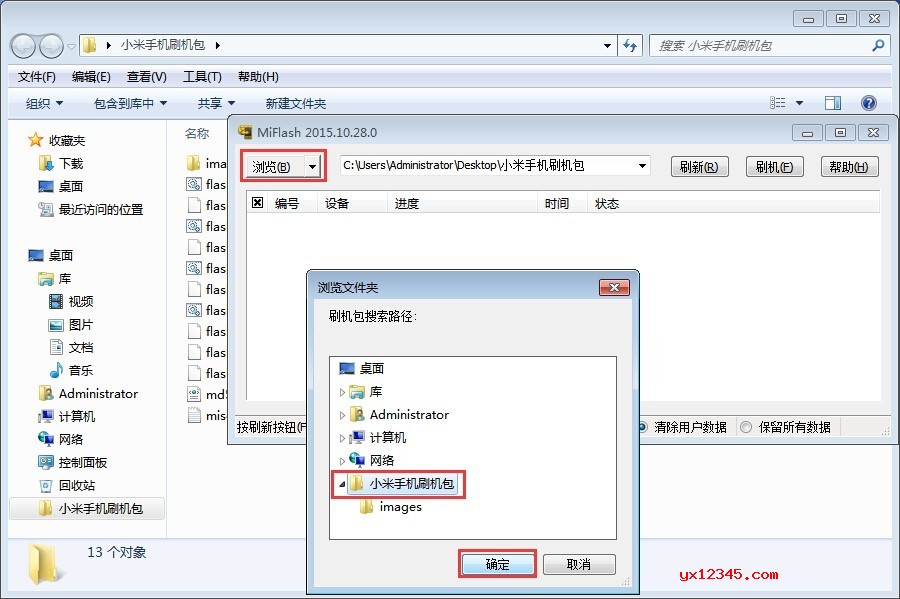Screen dimensions: 900x599
Task: Click 新建文件夹 in Explorer toolbar
Action: click(x=296, y=103)
